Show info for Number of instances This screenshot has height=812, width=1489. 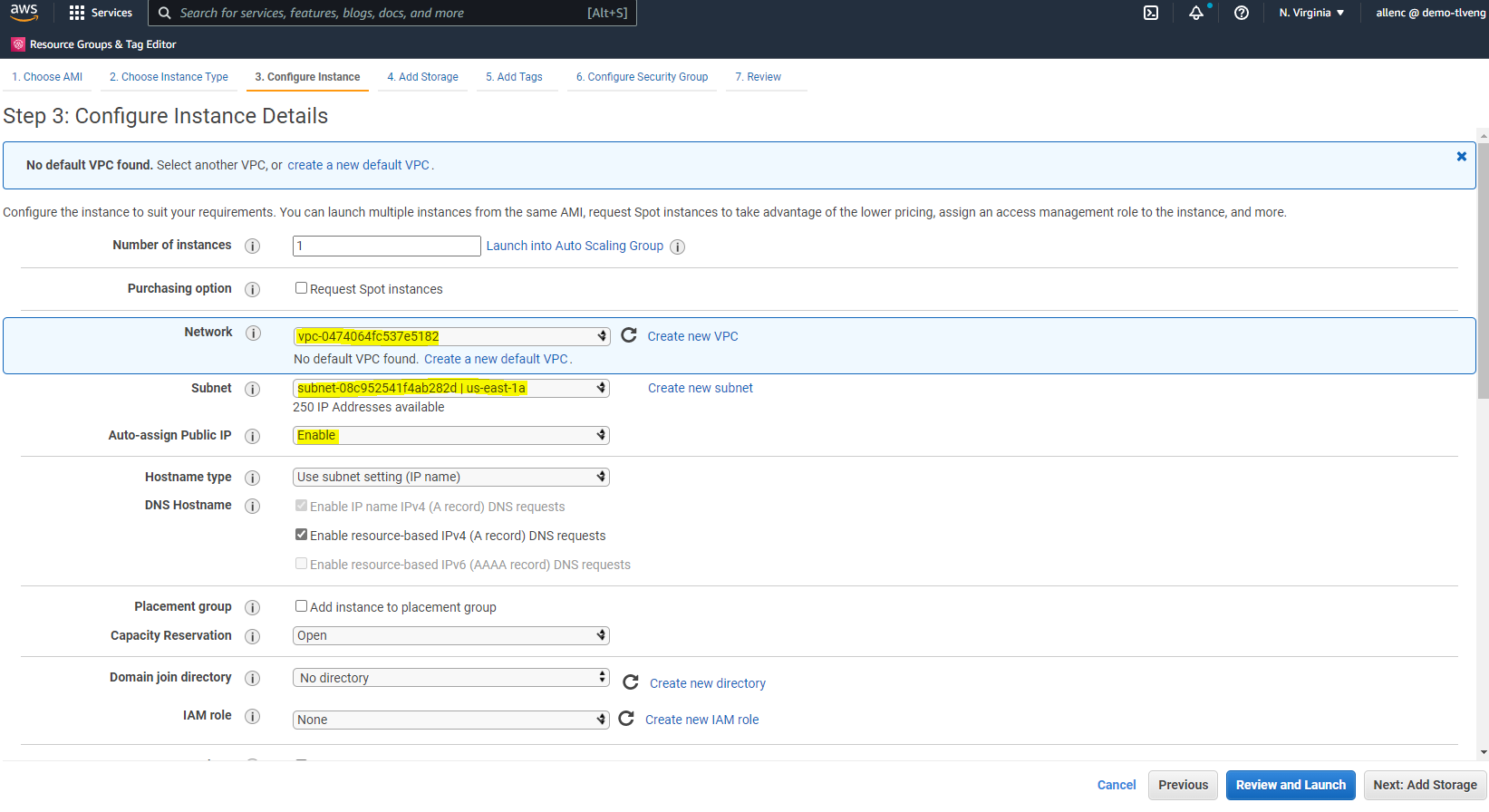[x=253, y=246]
